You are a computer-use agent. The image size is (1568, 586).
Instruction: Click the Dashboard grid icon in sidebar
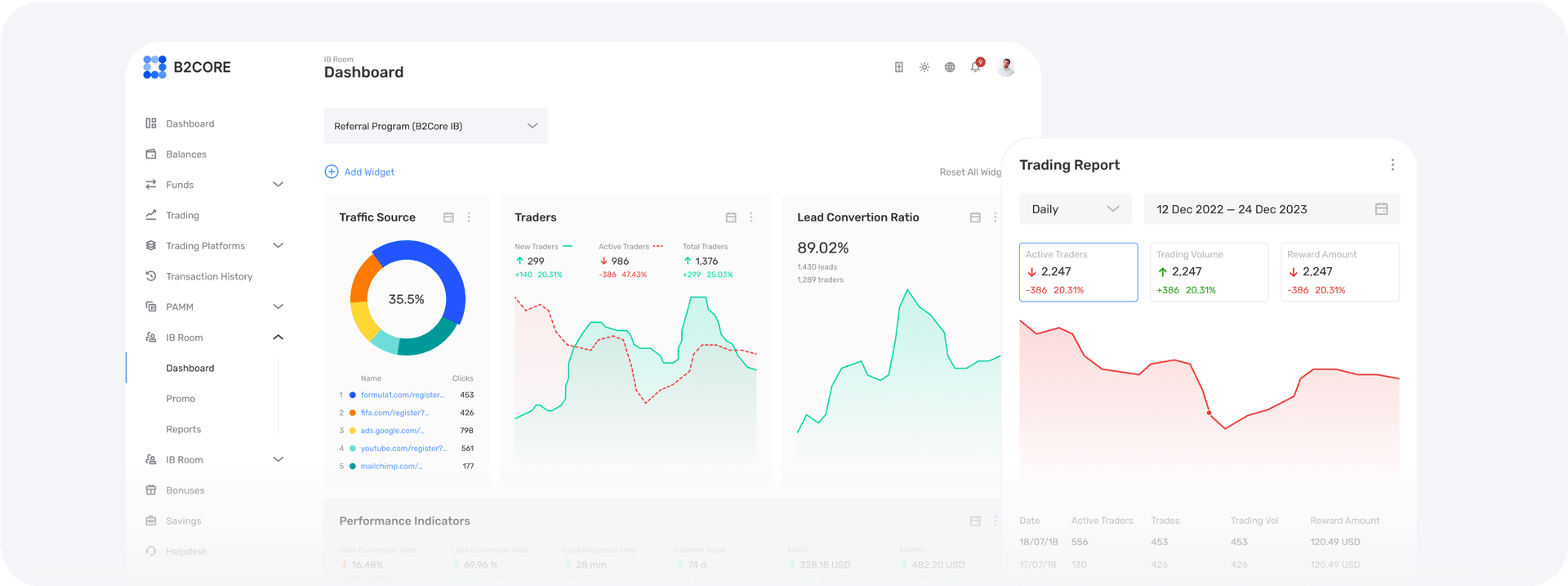click(x=151, y=123)
